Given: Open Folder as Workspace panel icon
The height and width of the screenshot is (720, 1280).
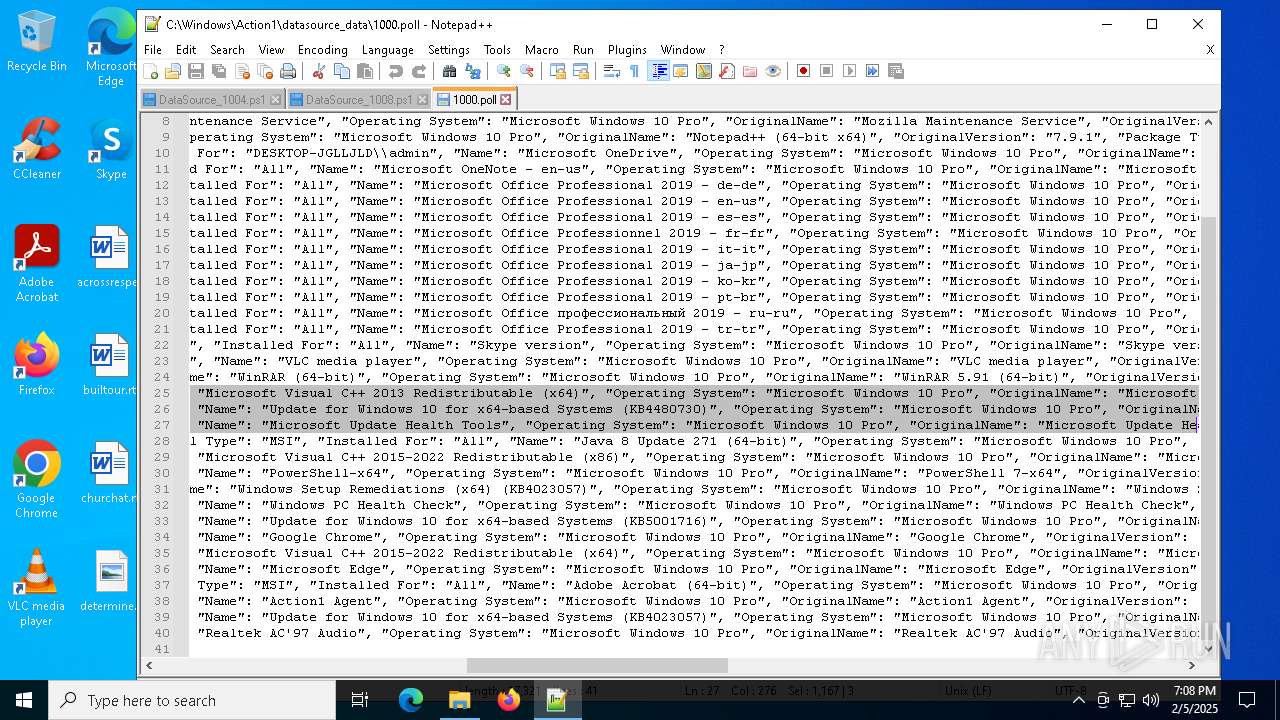Looking at the screenshot, I should click(750, 71).
